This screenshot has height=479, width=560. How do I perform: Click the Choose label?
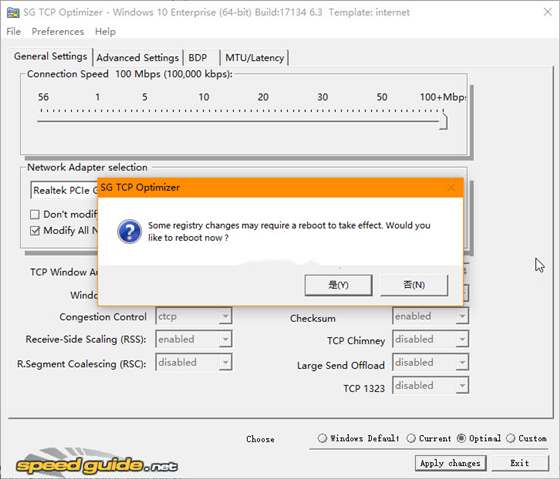pos(260,439)
